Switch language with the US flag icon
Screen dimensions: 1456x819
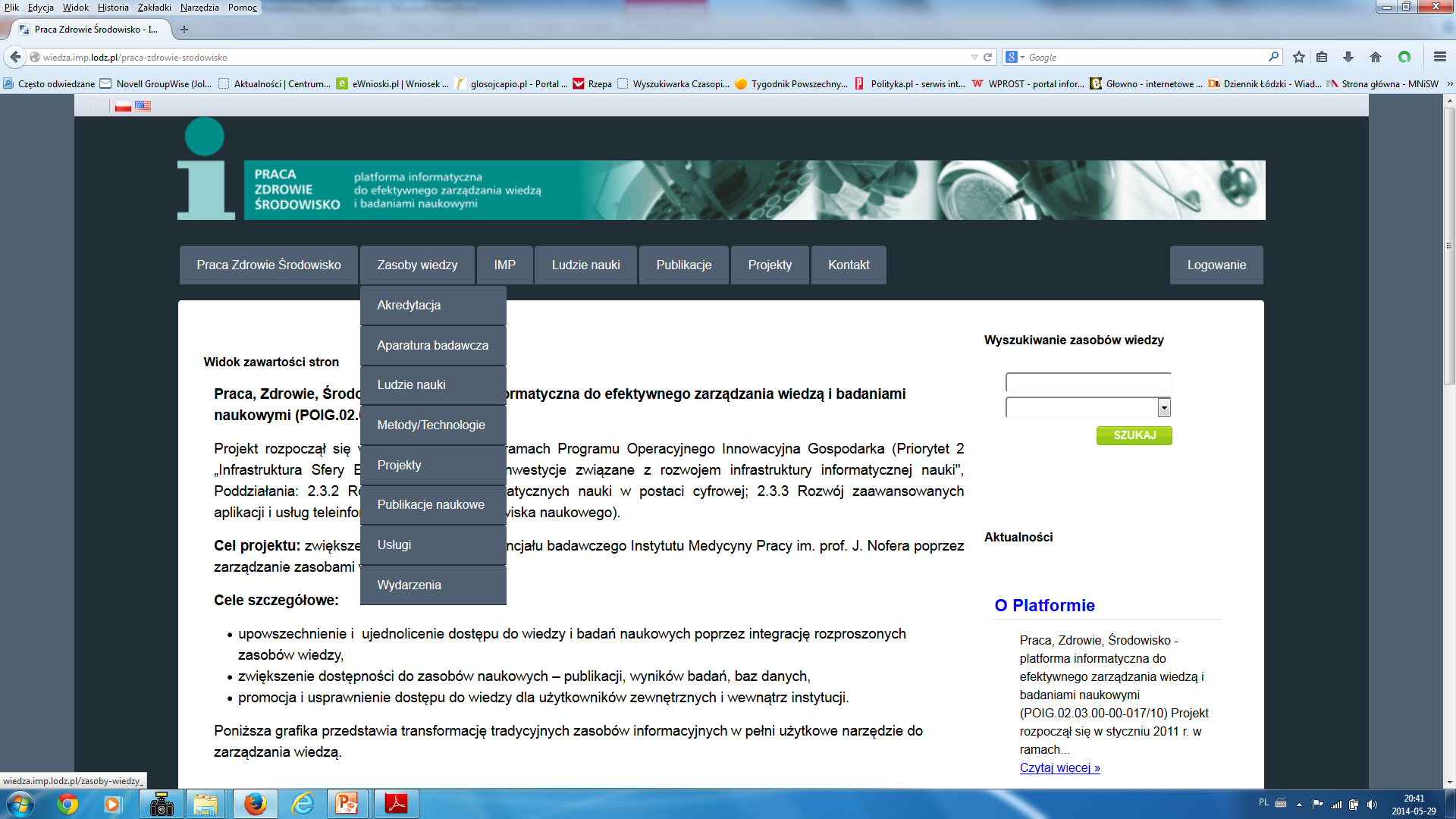pos(143,106)
